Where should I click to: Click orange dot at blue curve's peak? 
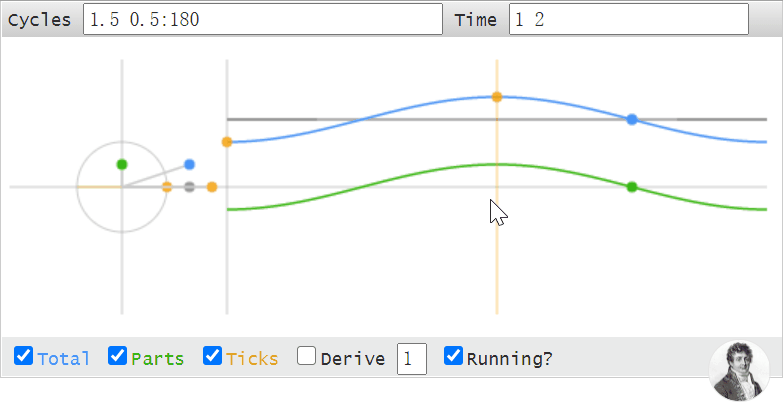pos(497,97)
